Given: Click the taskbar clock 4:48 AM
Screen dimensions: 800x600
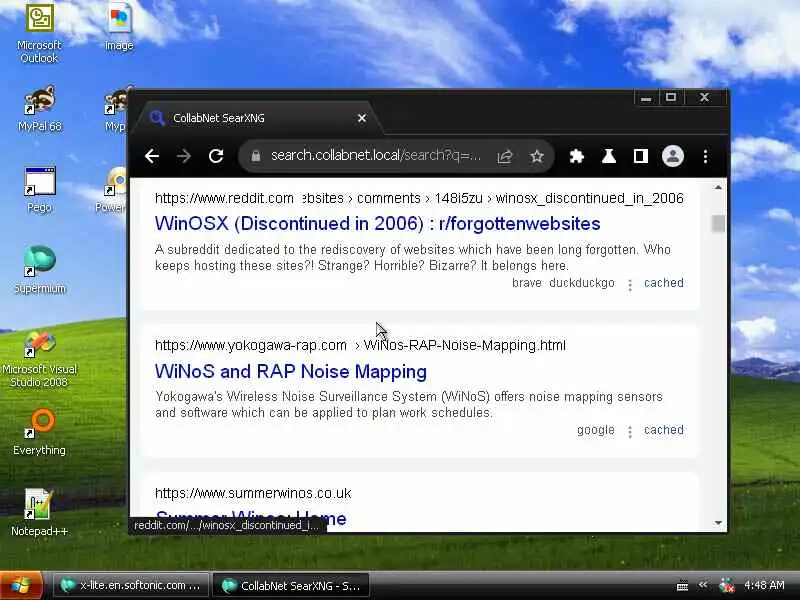Looking at the screenshot, I should tap(764, 585).
